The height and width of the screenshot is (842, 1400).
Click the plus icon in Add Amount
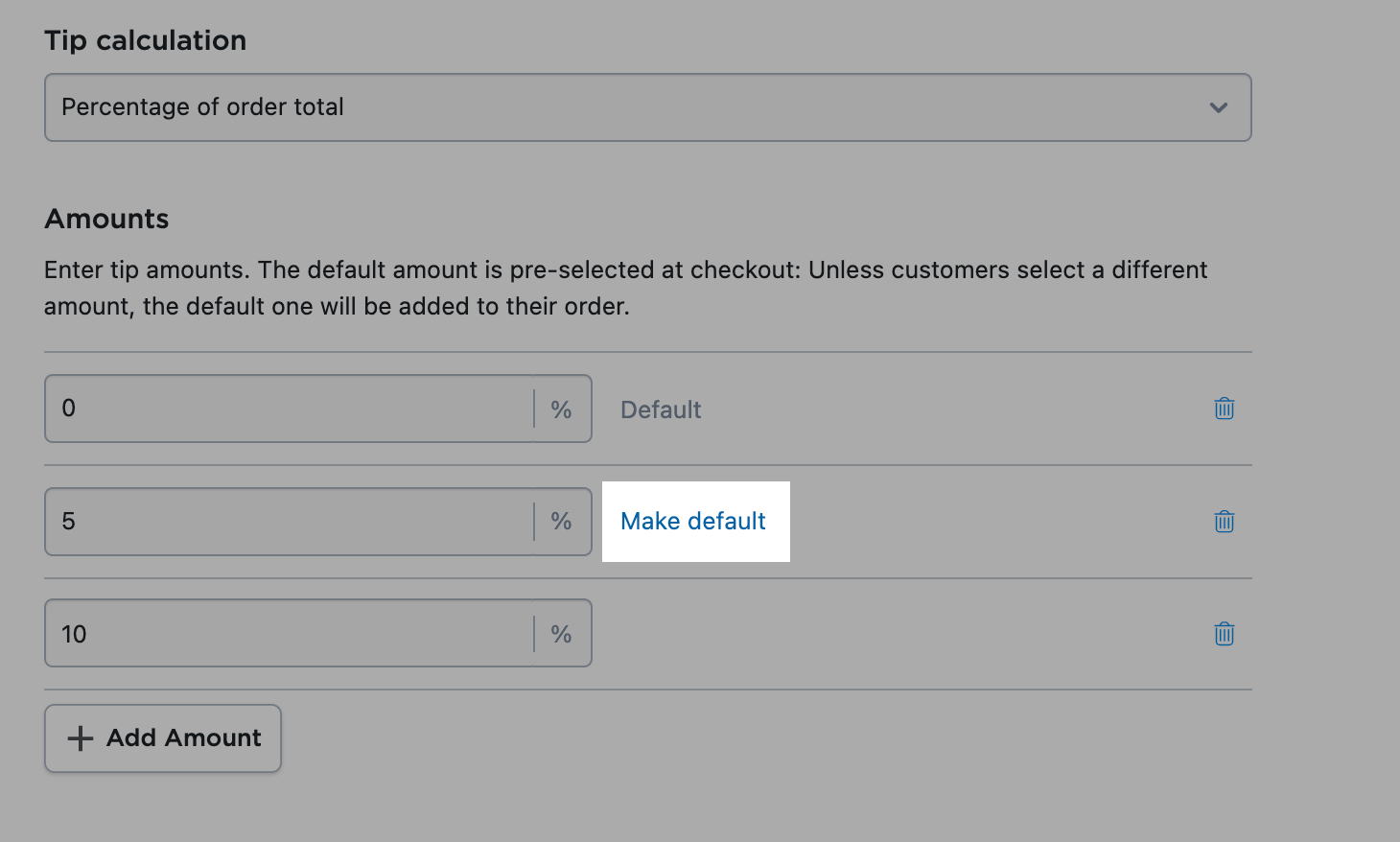[81, 738]
